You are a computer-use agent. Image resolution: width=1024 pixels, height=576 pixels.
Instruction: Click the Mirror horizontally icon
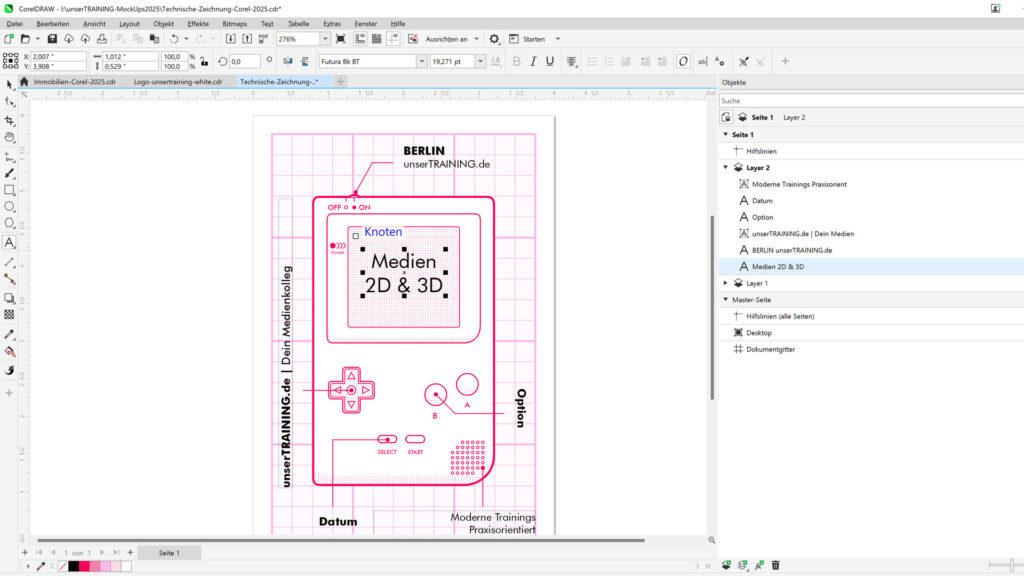point(288,61)
